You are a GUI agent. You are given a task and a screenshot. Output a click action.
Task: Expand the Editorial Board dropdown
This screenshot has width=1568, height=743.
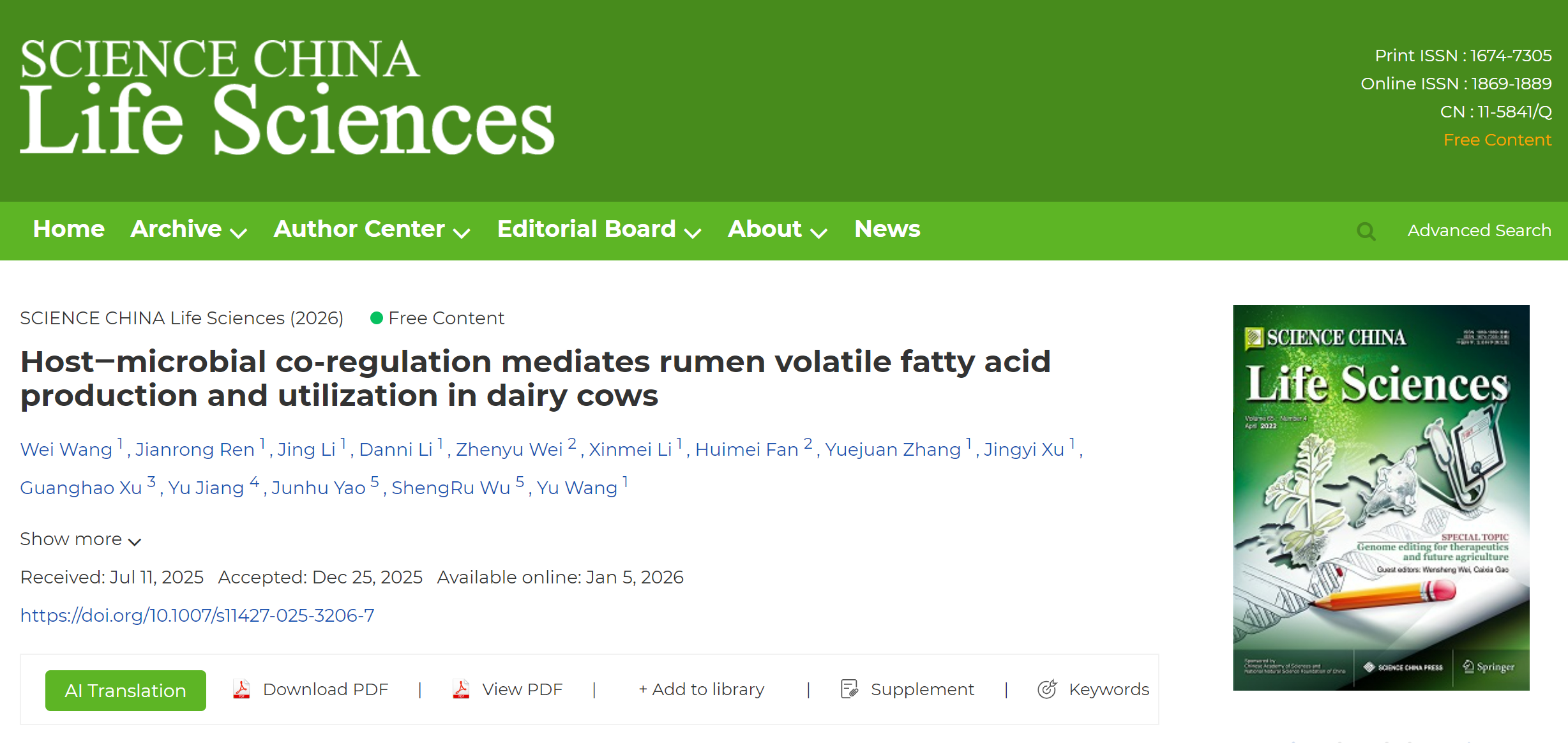point(599,230)
